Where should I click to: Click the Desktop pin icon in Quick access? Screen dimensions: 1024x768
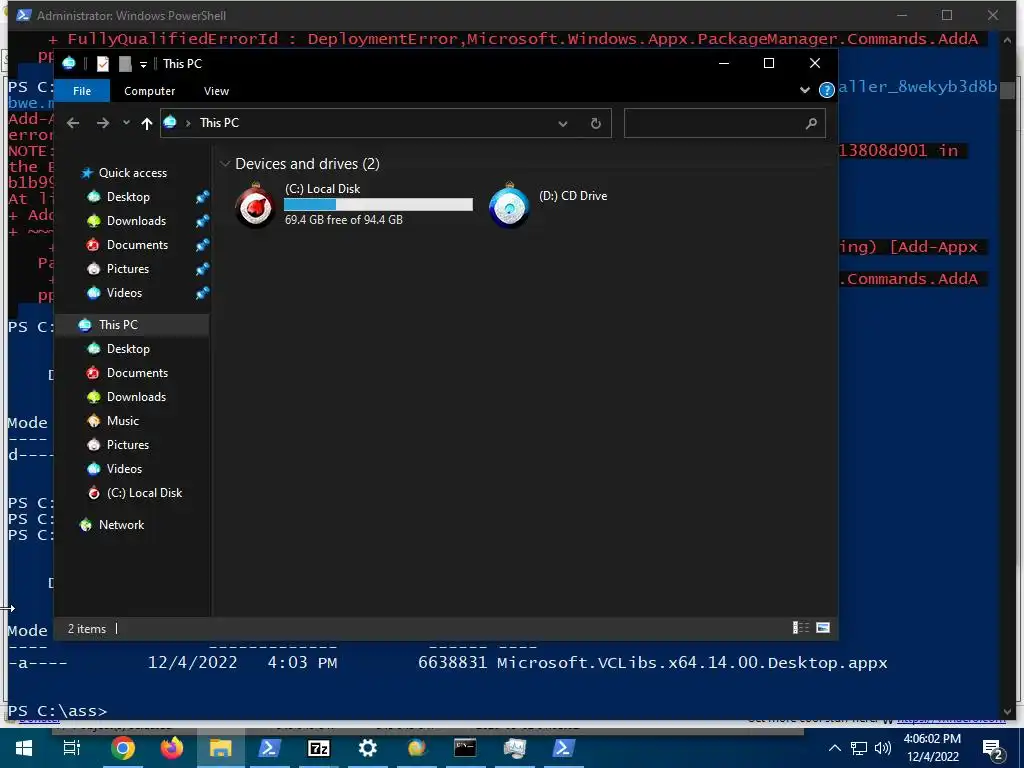coord(202,197)
